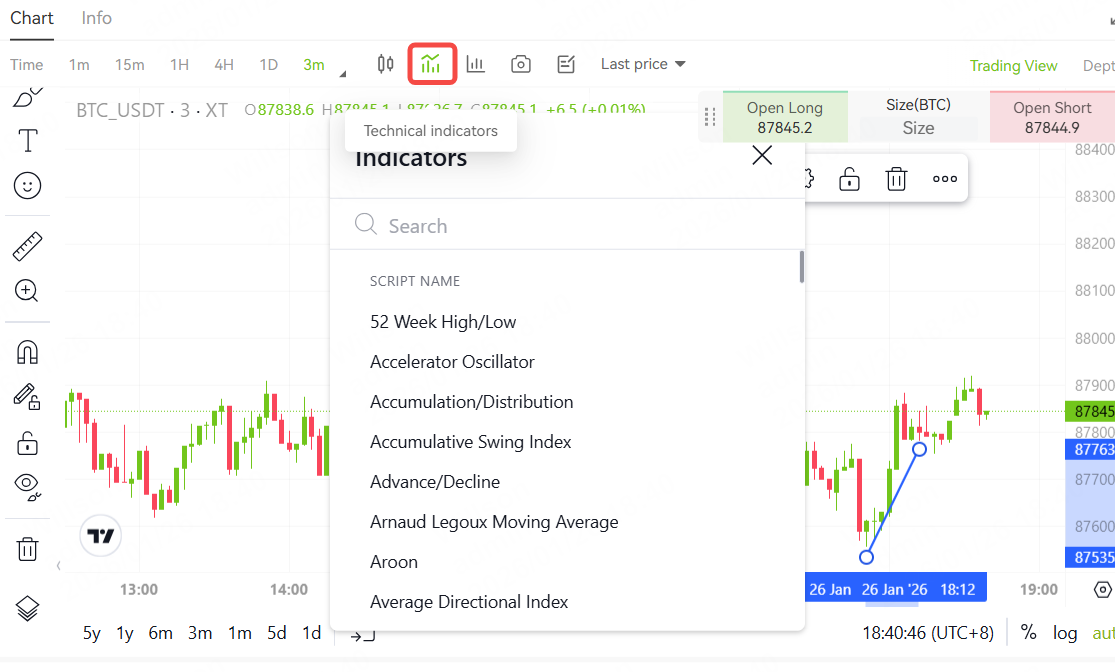Toggle the magnet snap mode
Viewport: 1115px width, 672px height.
coord(28,352)
